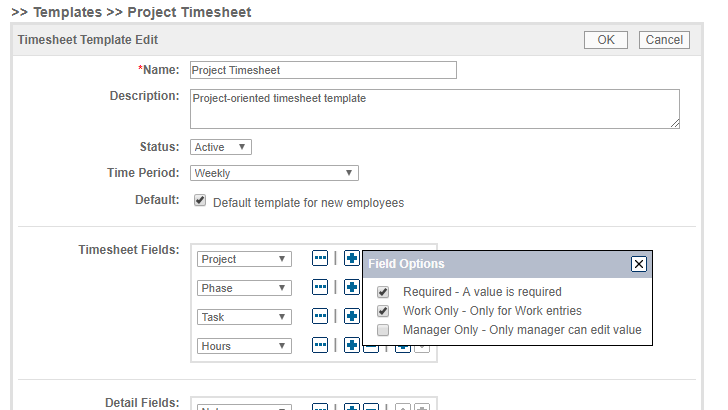Click the plus icon in the Hours row
Image resolution: width=728 pixels, height=410 pixels.
[352, 345]
